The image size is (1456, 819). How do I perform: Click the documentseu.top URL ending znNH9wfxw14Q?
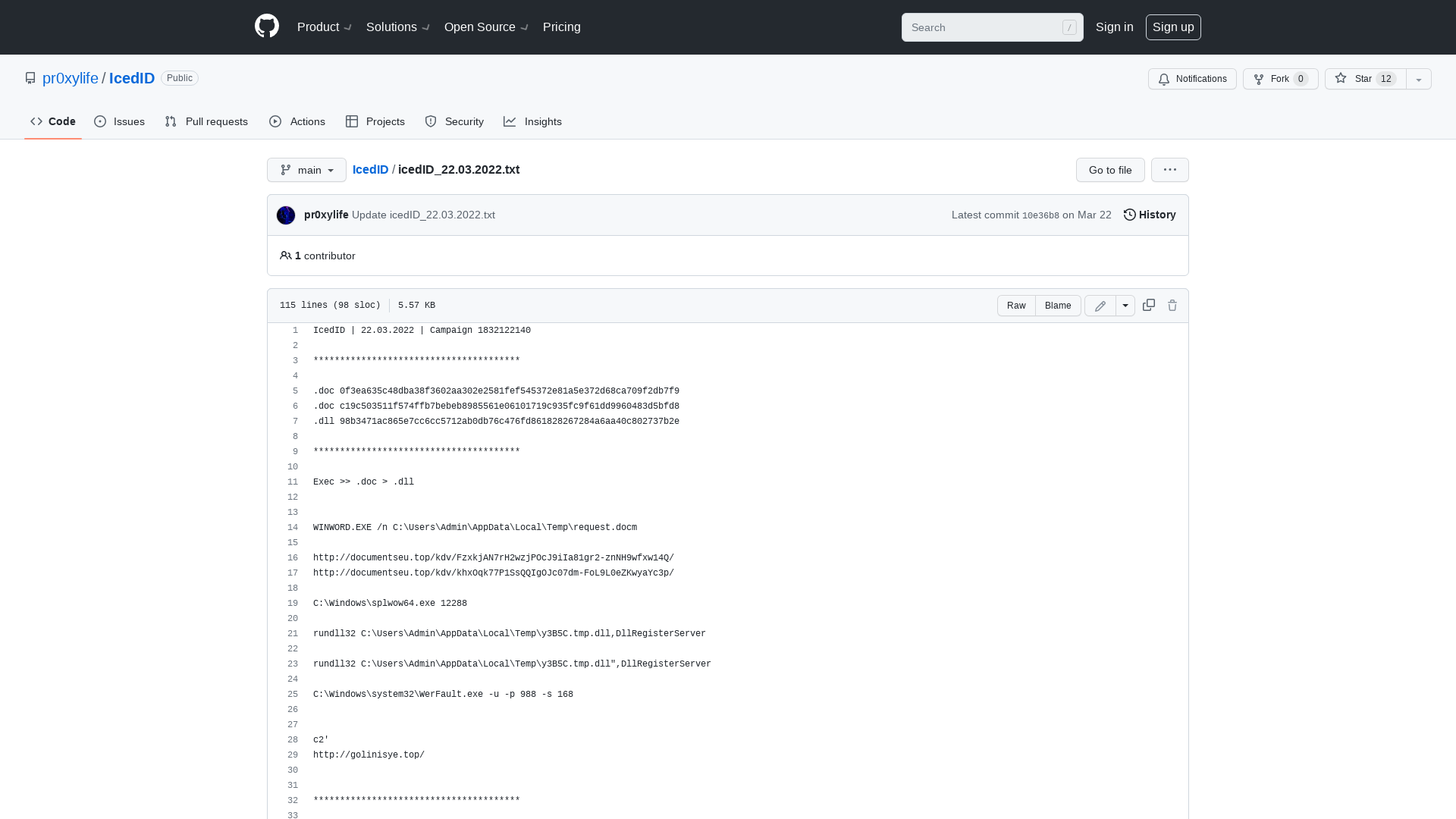tap(494, 558)
